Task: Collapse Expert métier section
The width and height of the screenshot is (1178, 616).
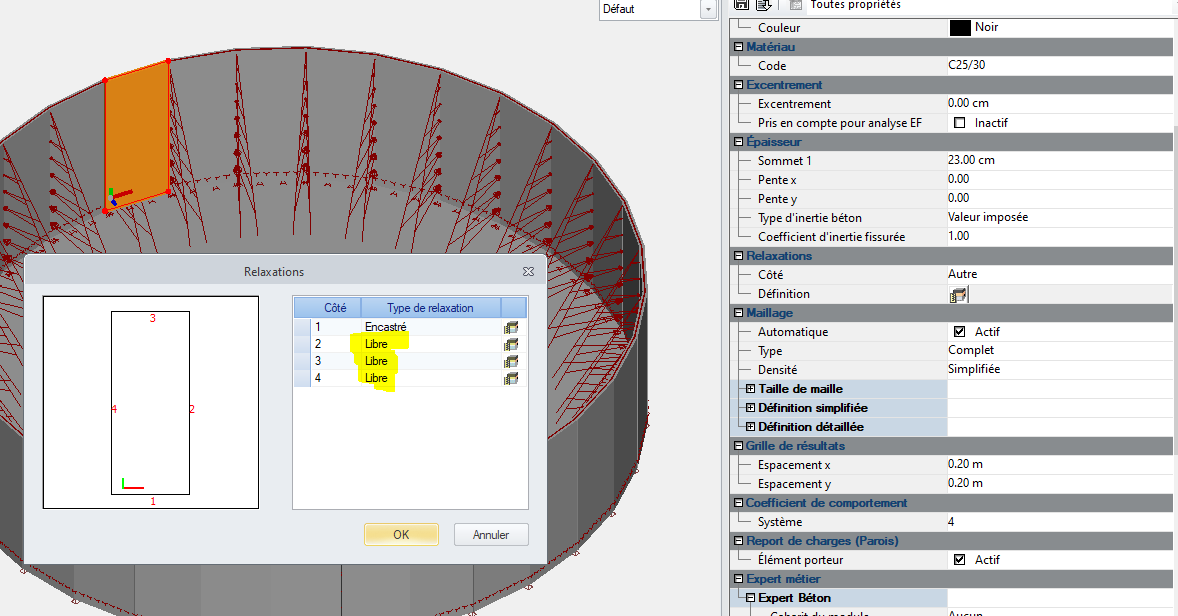Action: coord(739,579)
